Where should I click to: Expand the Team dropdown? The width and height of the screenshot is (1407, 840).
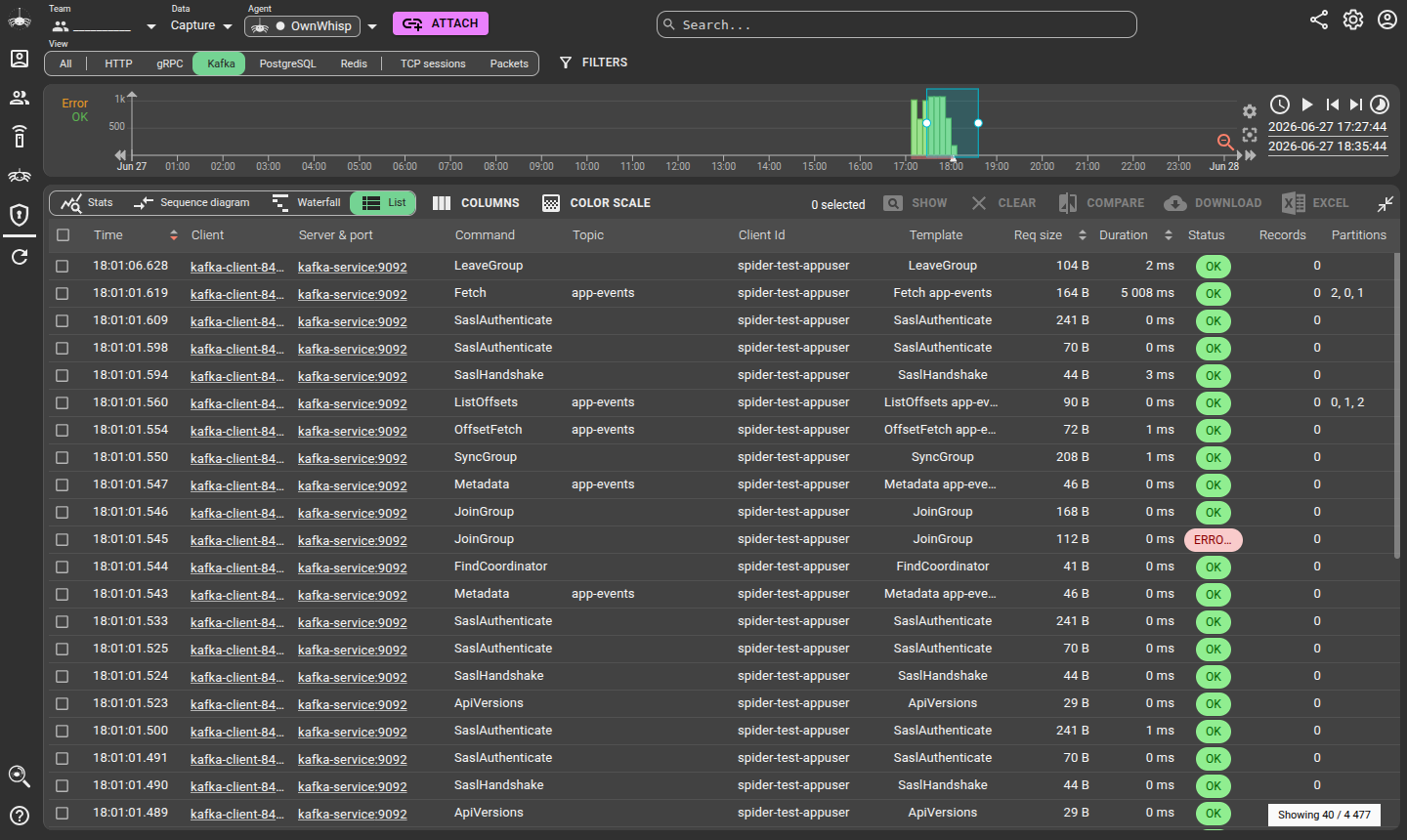151,27
